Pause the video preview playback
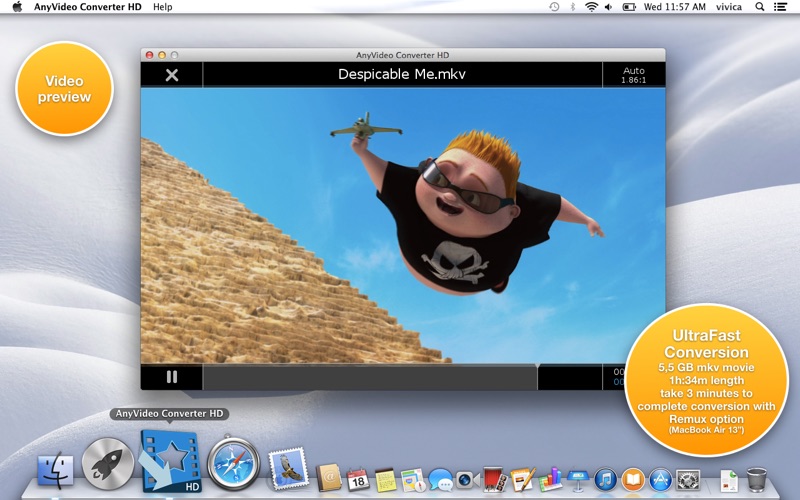This screenshot has width=800, height=500. 172,377
